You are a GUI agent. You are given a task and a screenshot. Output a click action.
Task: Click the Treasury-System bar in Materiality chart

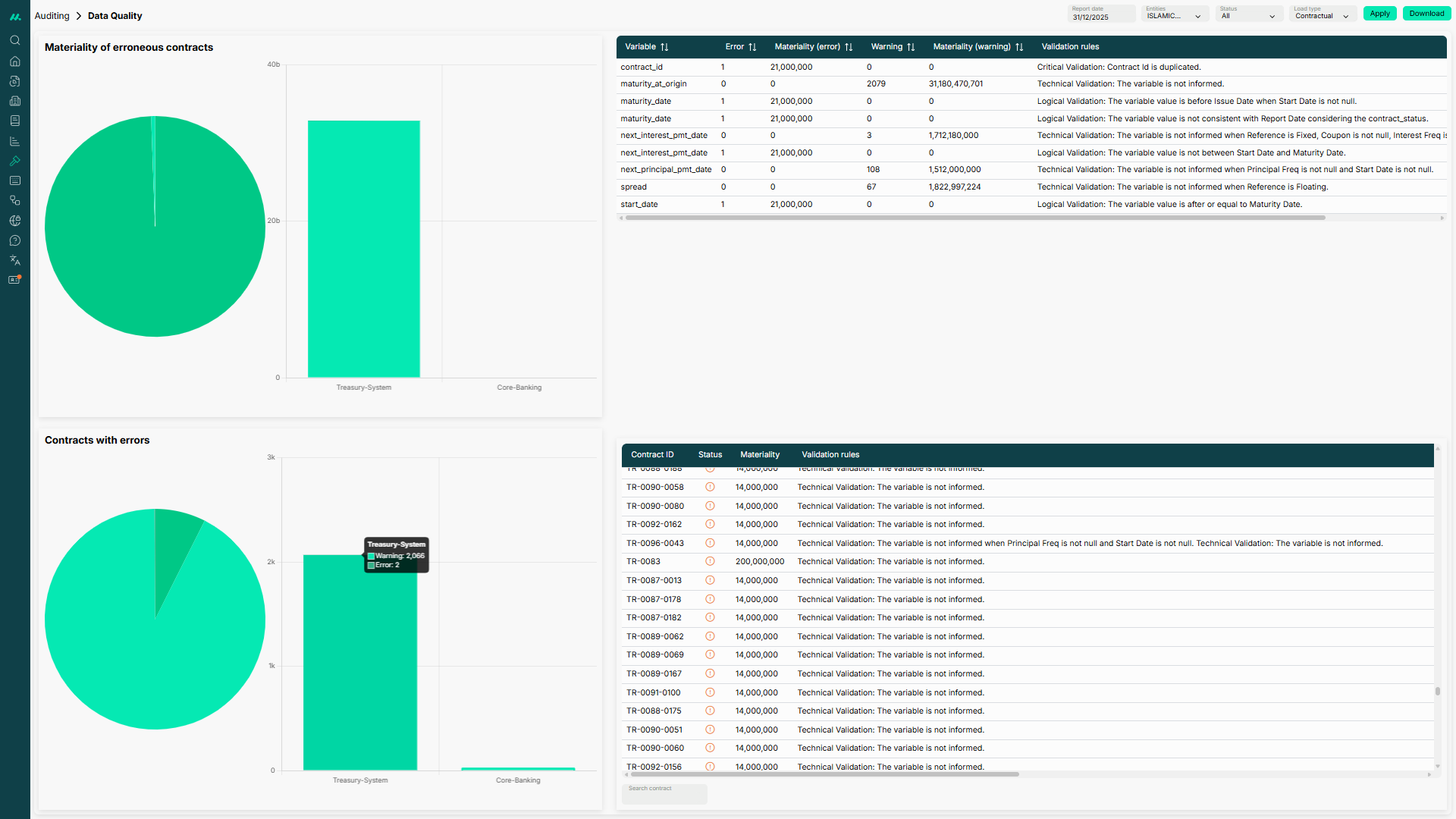[x=364, y=249]
